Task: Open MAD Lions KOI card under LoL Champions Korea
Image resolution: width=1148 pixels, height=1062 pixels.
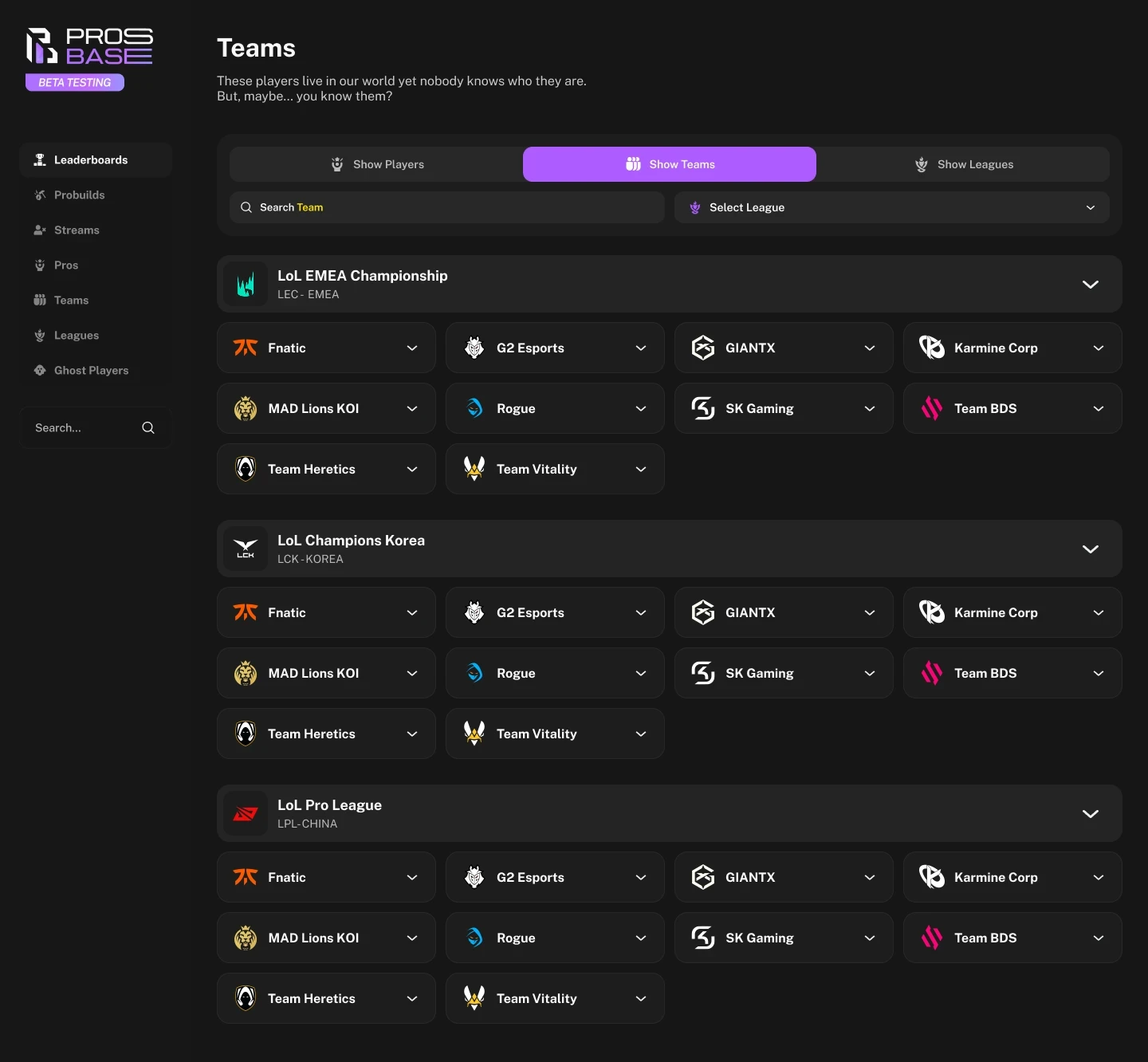Action: pyautogui.click(x=326, y=673)
